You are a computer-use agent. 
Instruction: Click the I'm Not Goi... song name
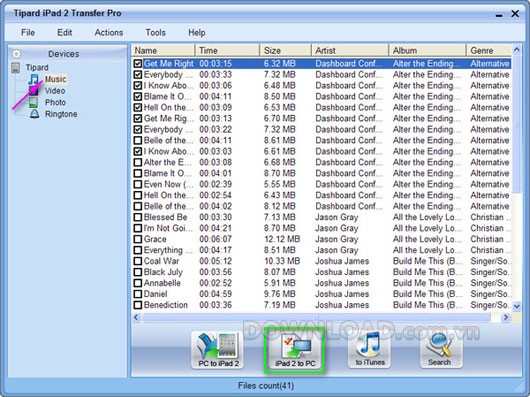point(168,228)
